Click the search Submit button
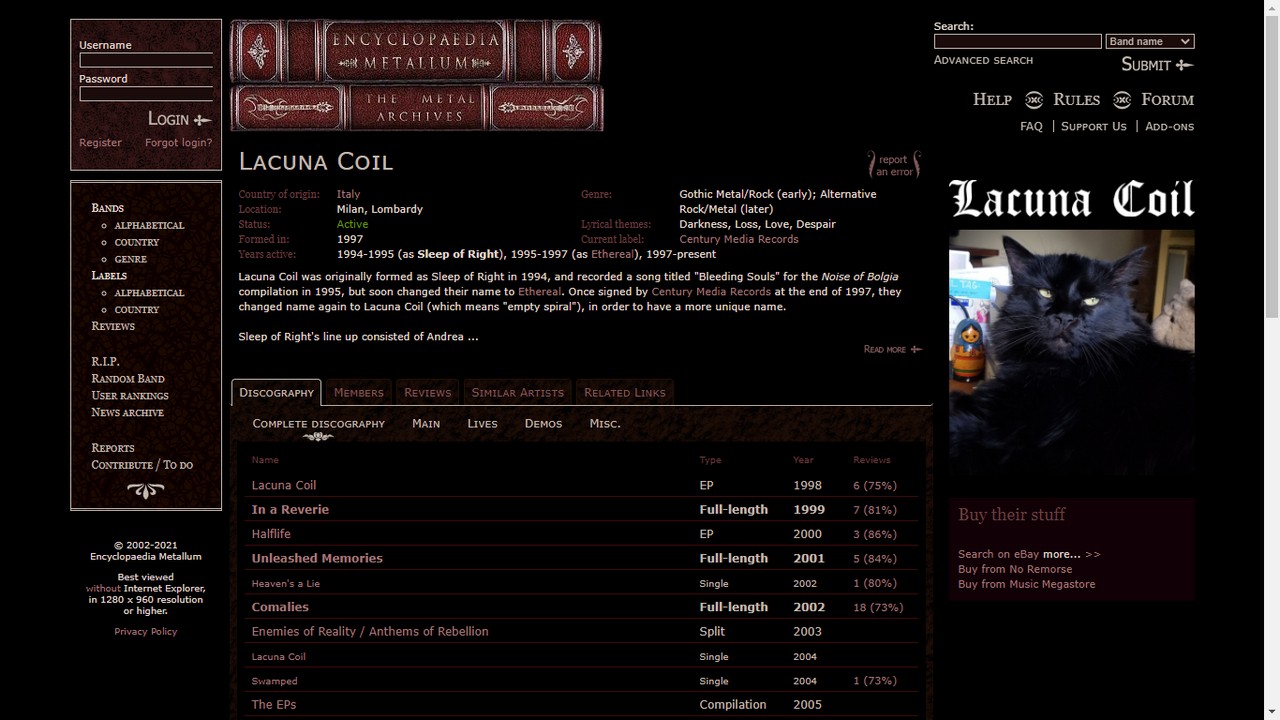The height and width of the screenshot is (720, 1280). click(1157, 65)
